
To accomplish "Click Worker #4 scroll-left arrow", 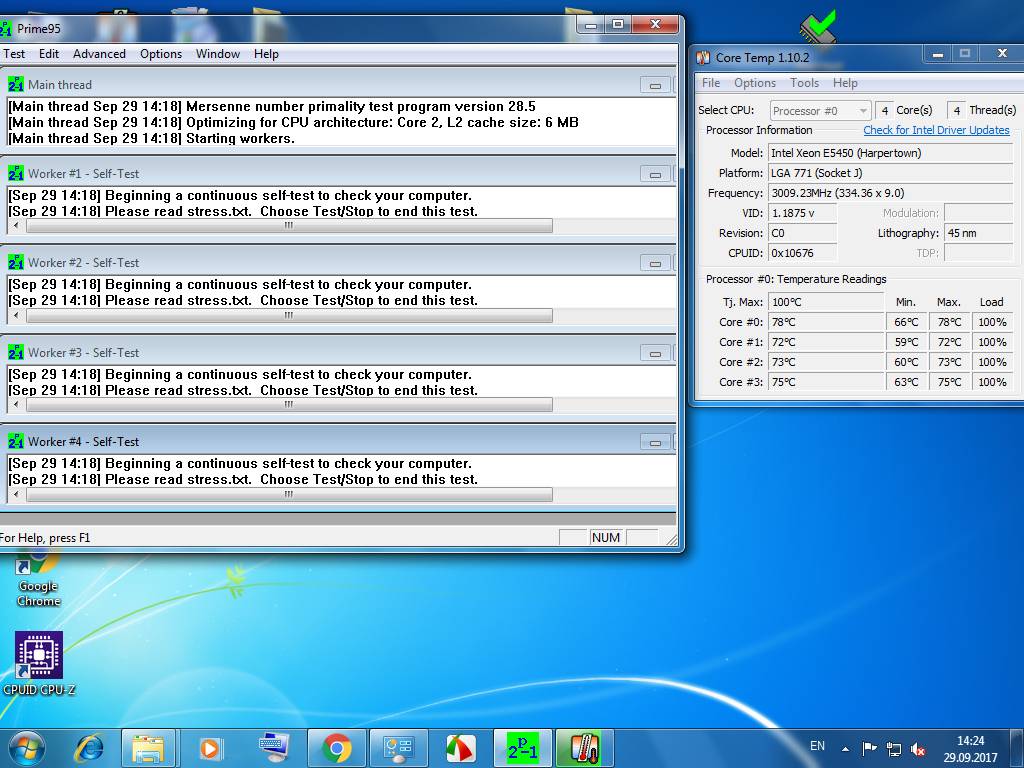I will pos(16,494).
